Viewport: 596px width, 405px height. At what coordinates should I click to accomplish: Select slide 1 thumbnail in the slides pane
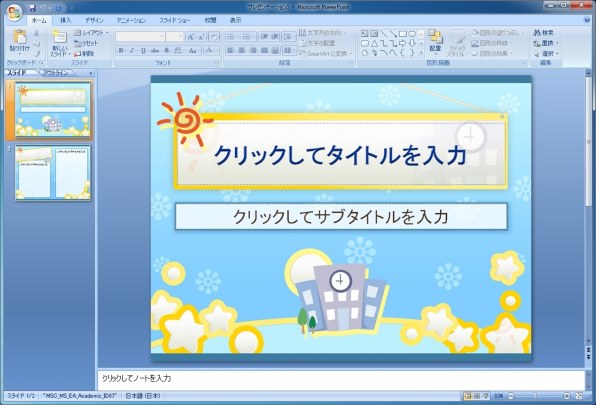pos(53,110)
